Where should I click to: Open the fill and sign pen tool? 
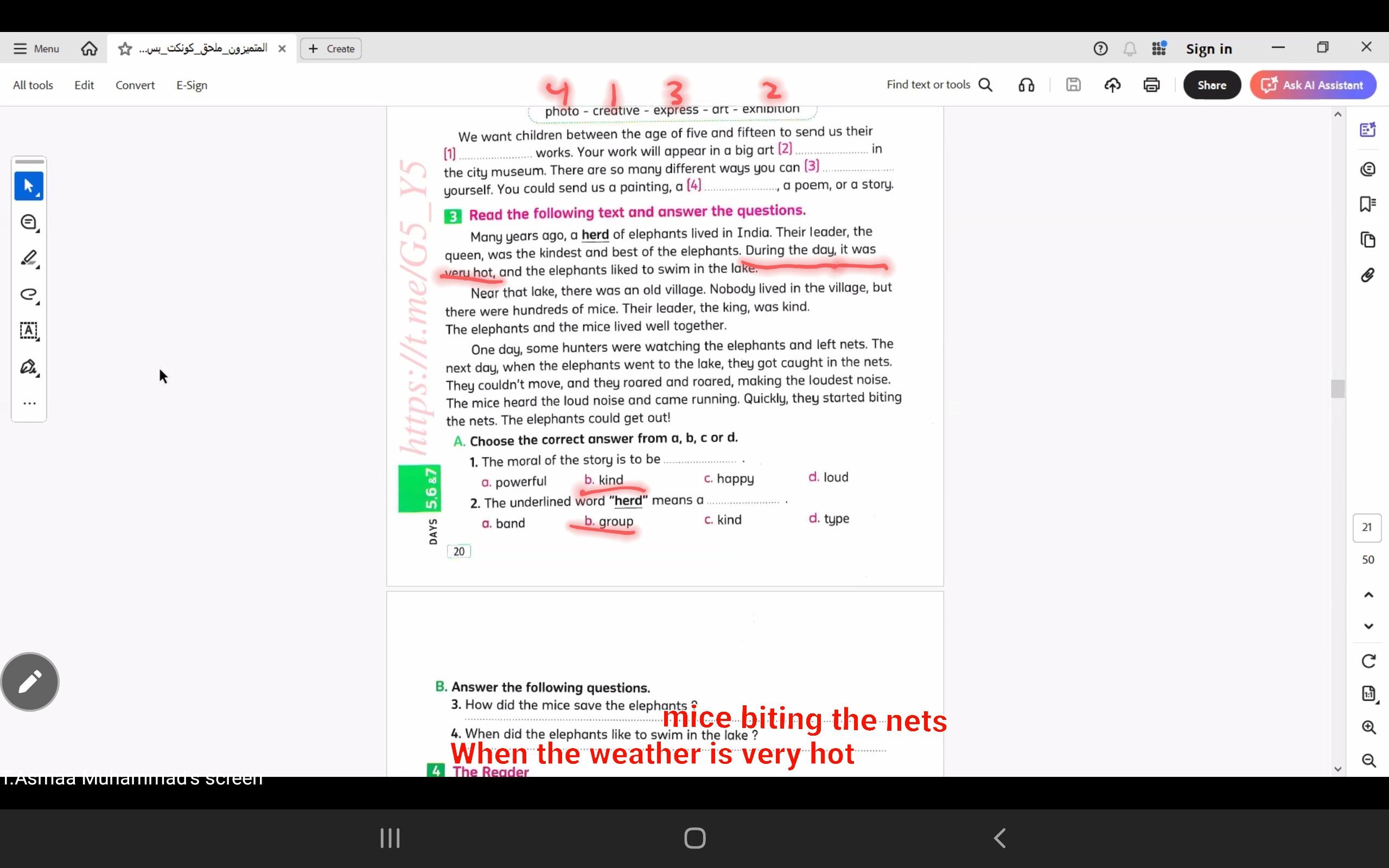pyautogui.click(x=29, y=367)
